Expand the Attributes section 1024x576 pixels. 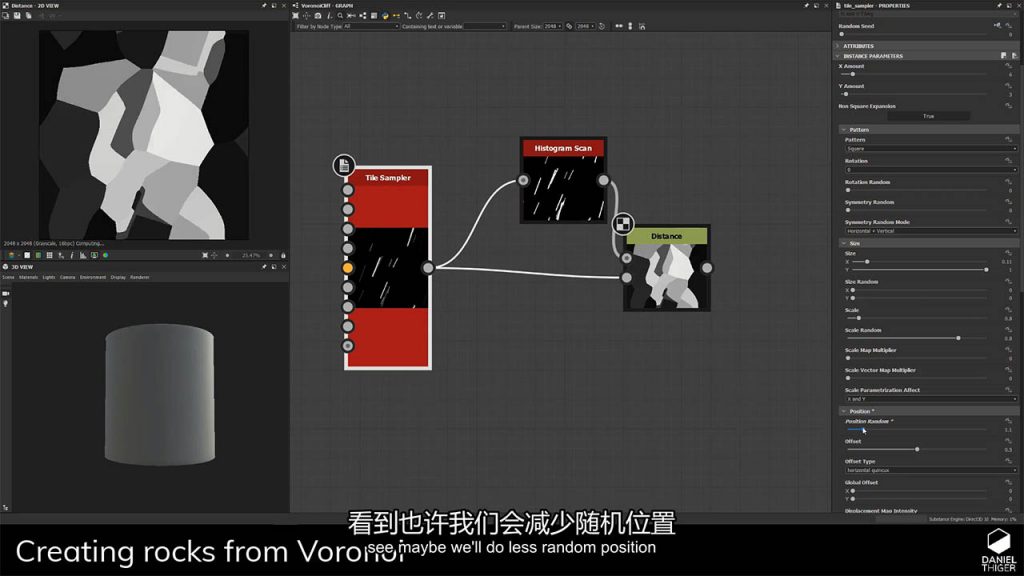838,46
